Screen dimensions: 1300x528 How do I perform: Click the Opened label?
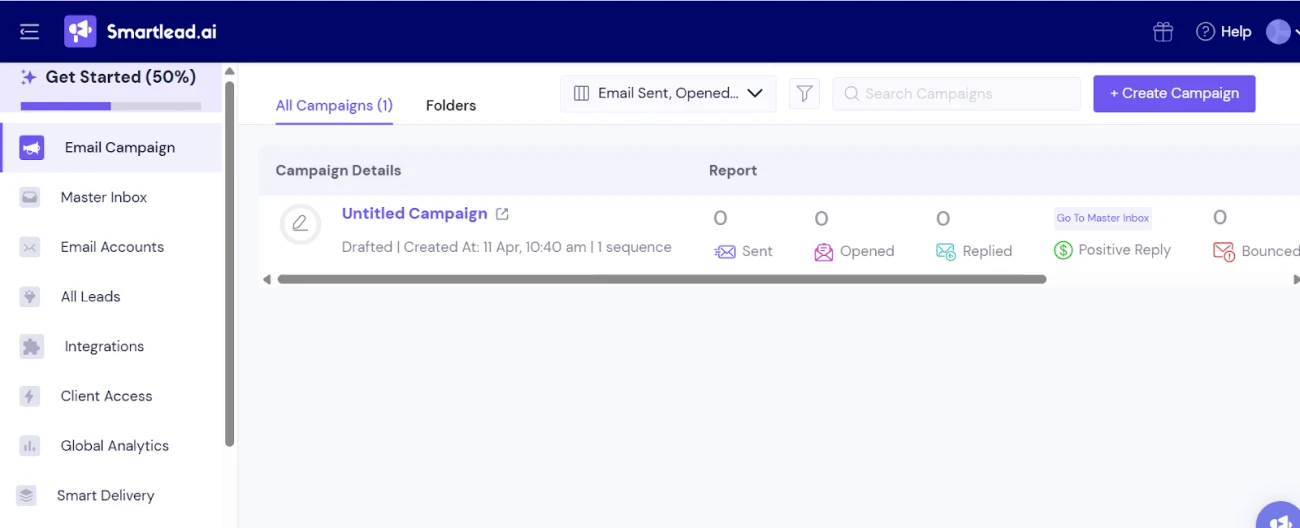point(867,251)
